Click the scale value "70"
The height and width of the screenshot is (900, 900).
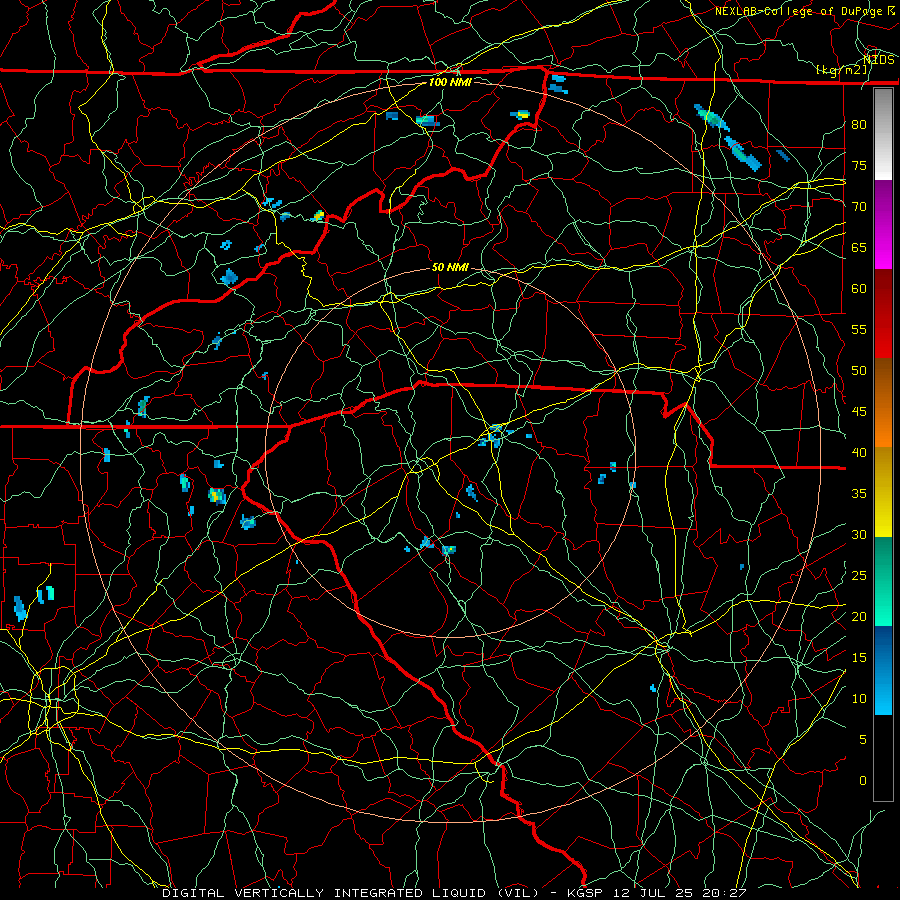[x=859, y=207]
